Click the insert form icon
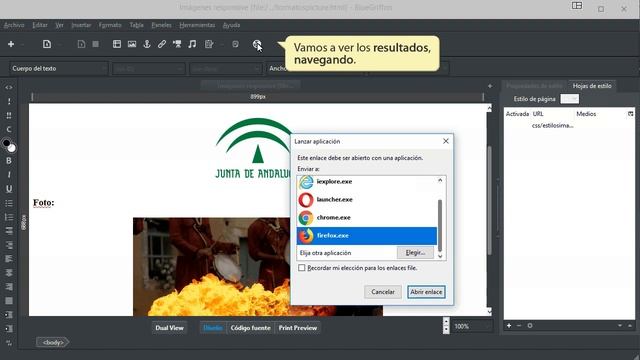Screen dimensions: 640x360 click(x=209, y=44)
